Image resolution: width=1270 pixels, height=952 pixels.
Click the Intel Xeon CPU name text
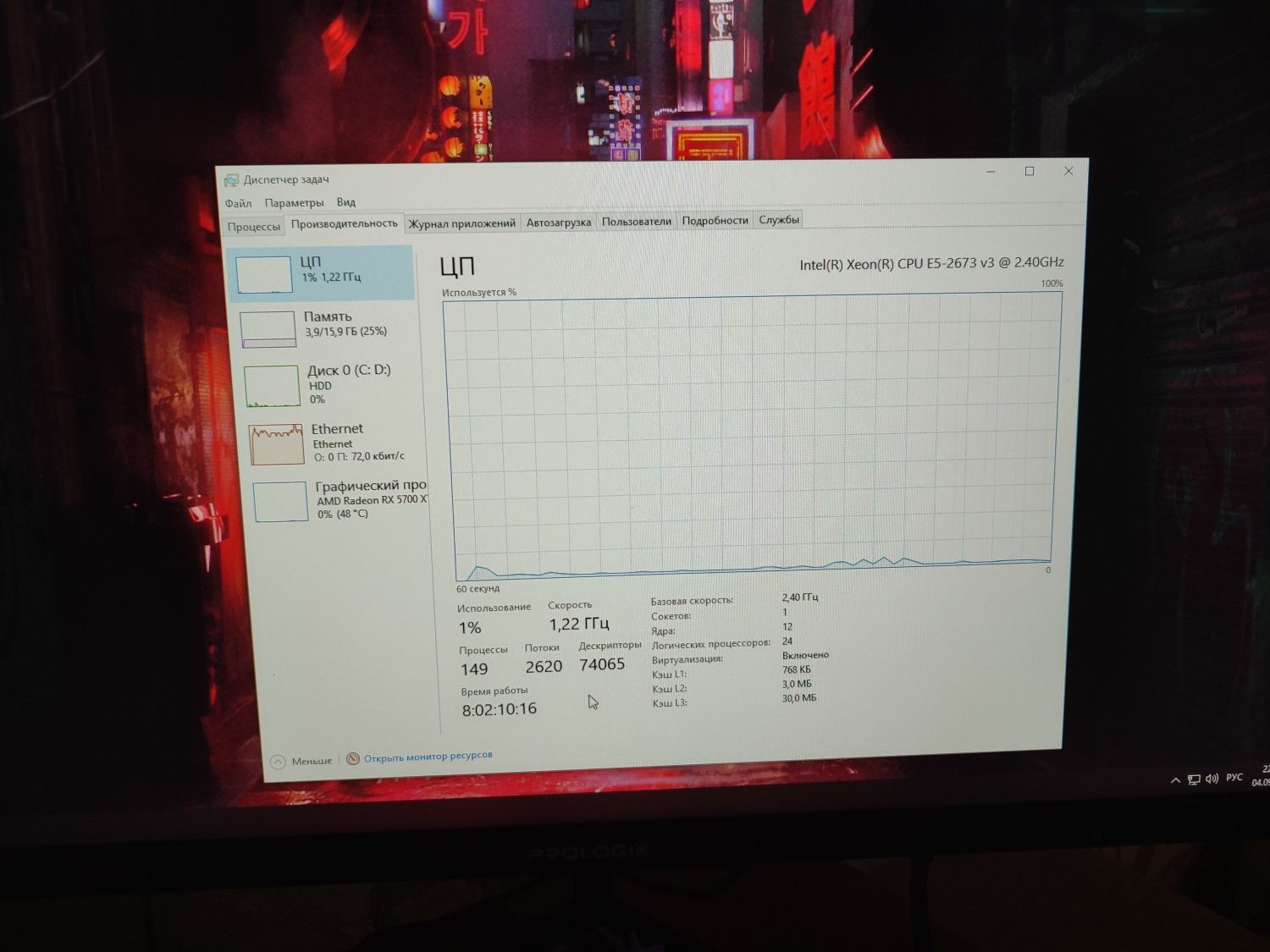[x=931, y=263]
